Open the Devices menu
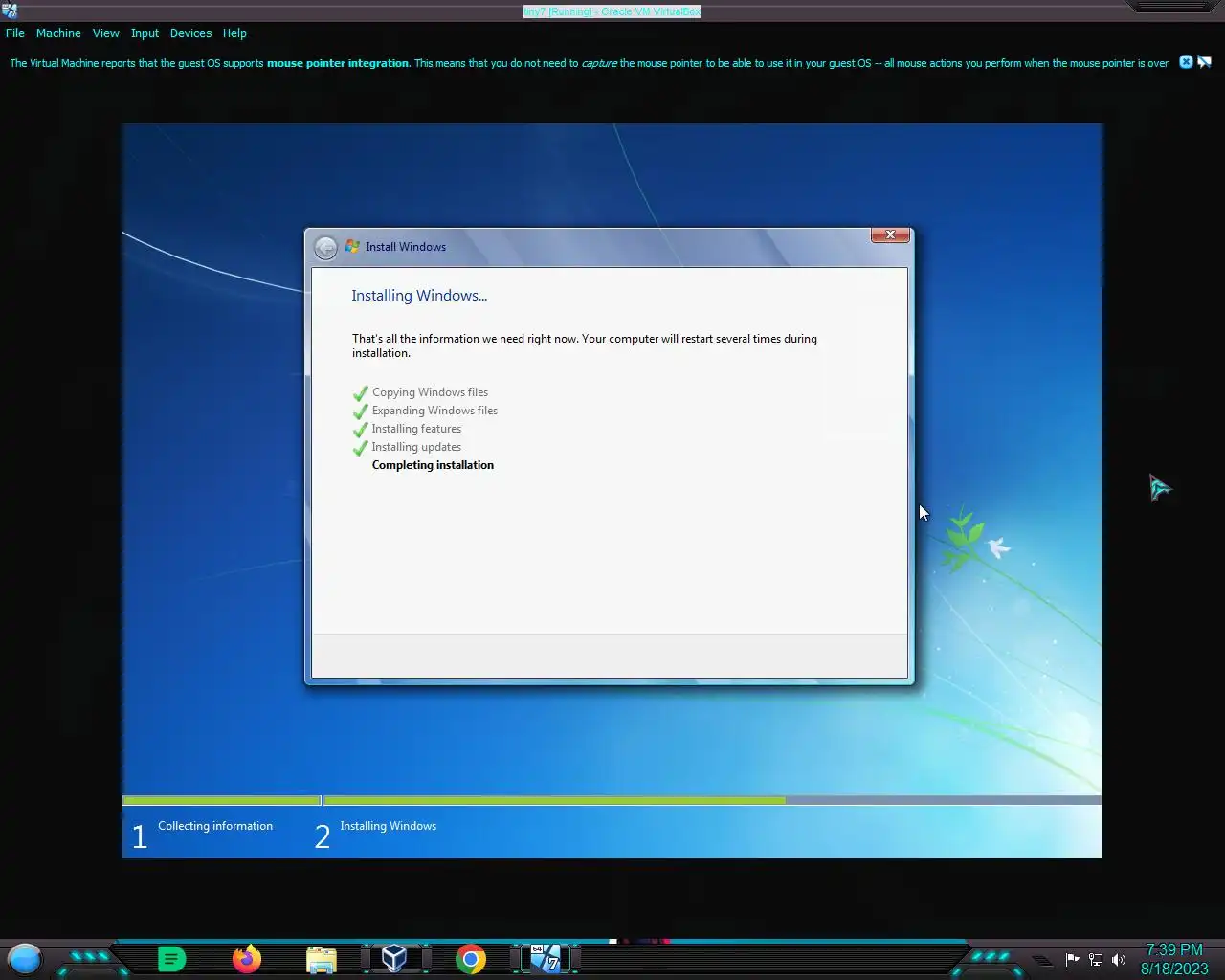This screenshot has width=1225, height=980. pyautogui.click(x=190, y=33)
